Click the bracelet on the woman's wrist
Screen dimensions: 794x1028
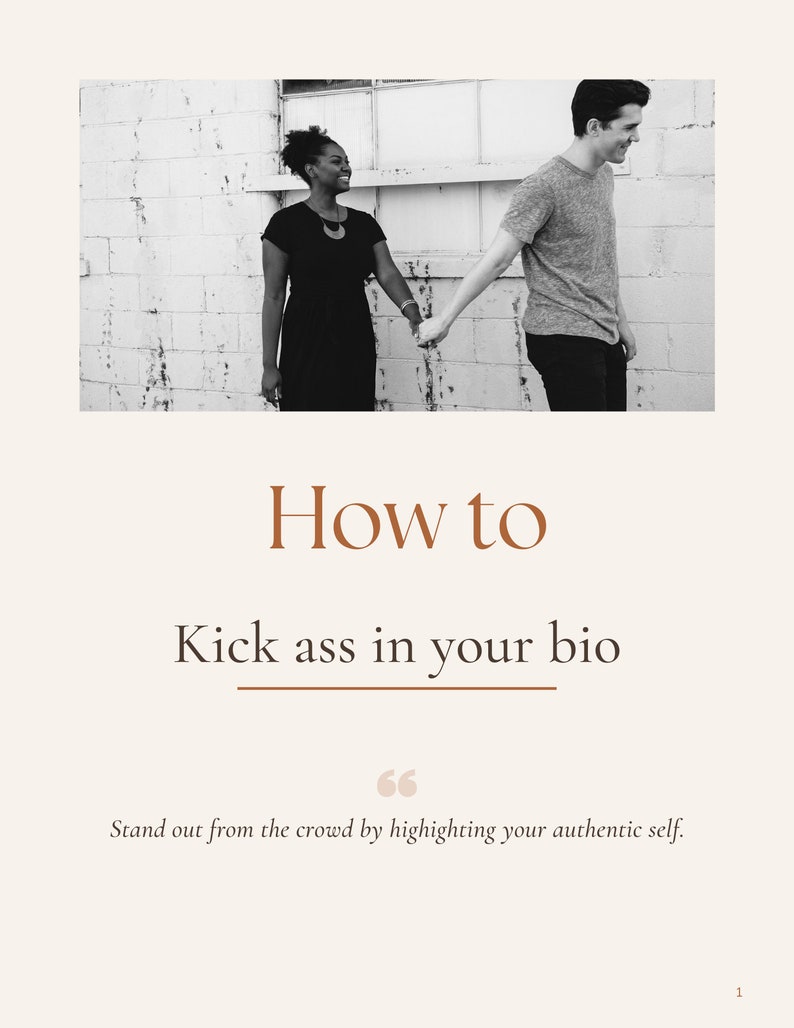408,305
